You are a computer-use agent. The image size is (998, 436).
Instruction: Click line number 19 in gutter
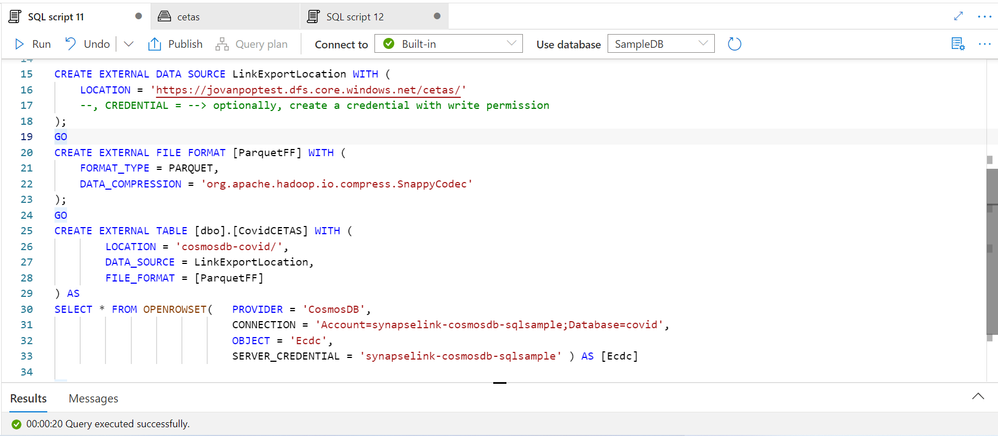coord(27,136)
